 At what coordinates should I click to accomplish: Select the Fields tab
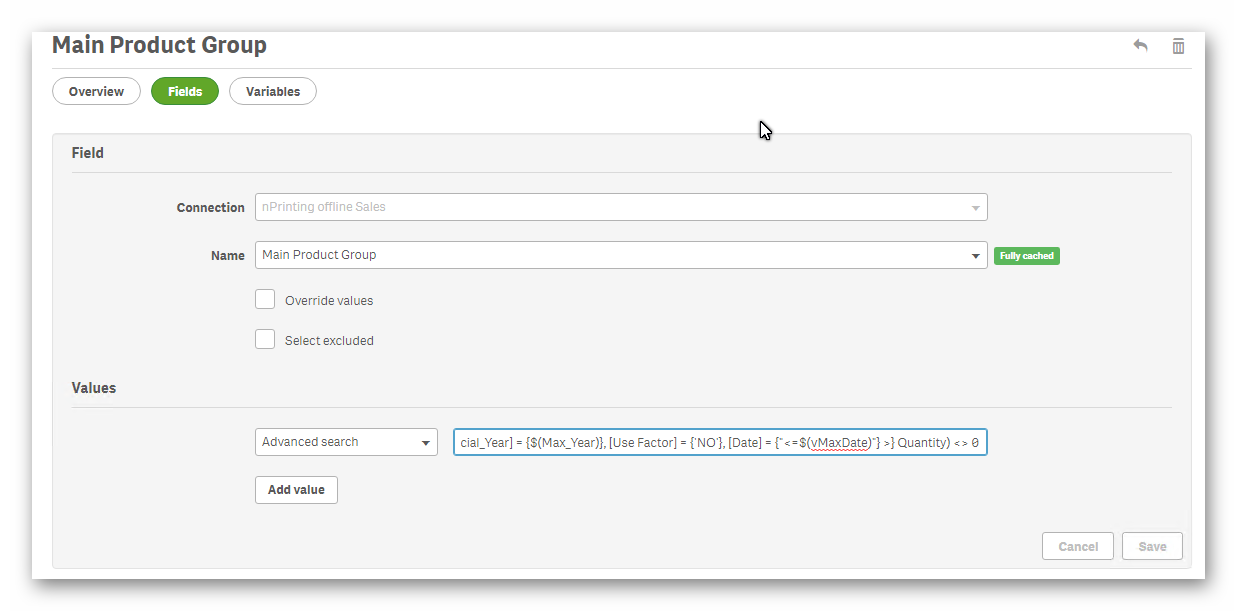coord(185,91)
